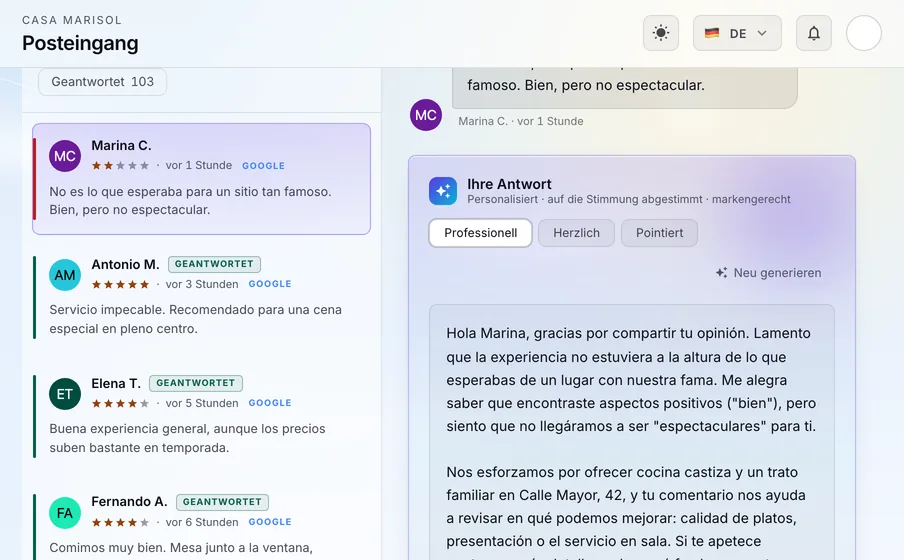Click the sparkle icon next to Neu generieren
The image size is (904, 560).
[721, 273]
